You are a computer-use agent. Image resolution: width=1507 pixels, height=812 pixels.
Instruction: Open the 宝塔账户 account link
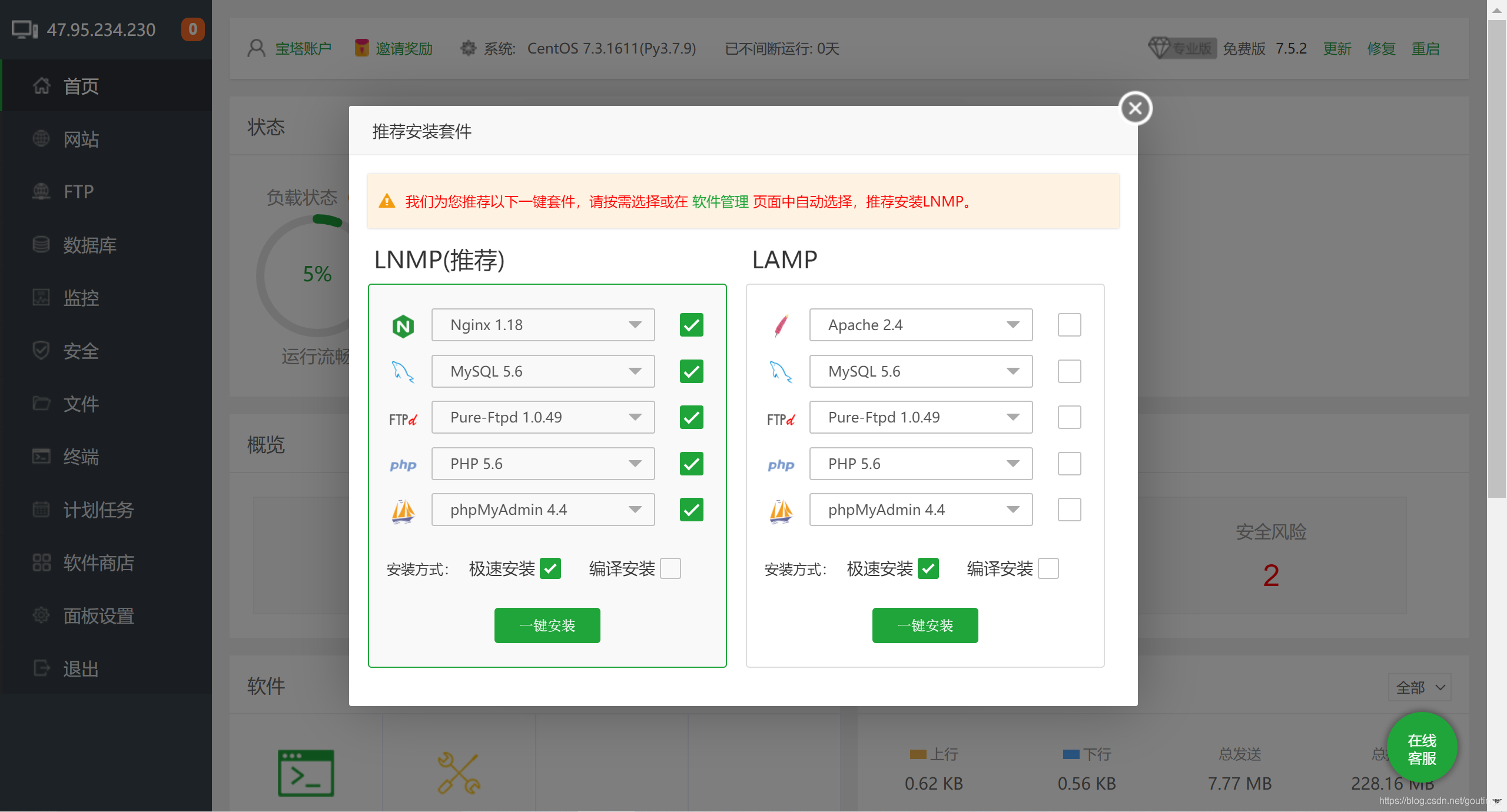[x=304, y=48]
